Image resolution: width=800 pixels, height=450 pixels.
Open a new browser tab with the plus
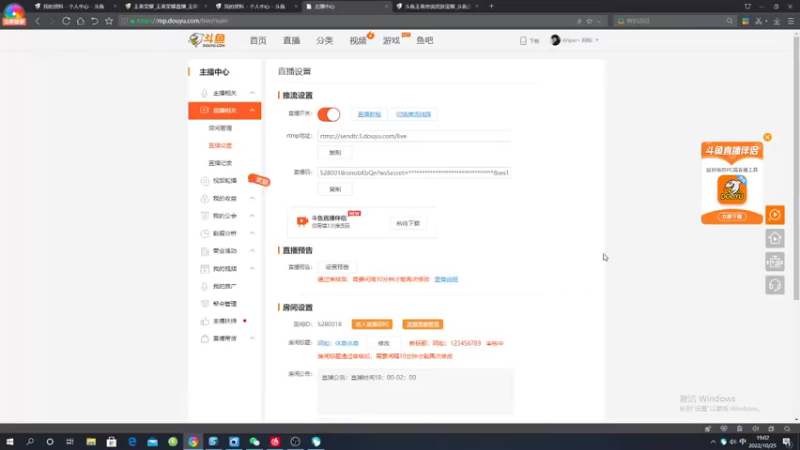491,6
